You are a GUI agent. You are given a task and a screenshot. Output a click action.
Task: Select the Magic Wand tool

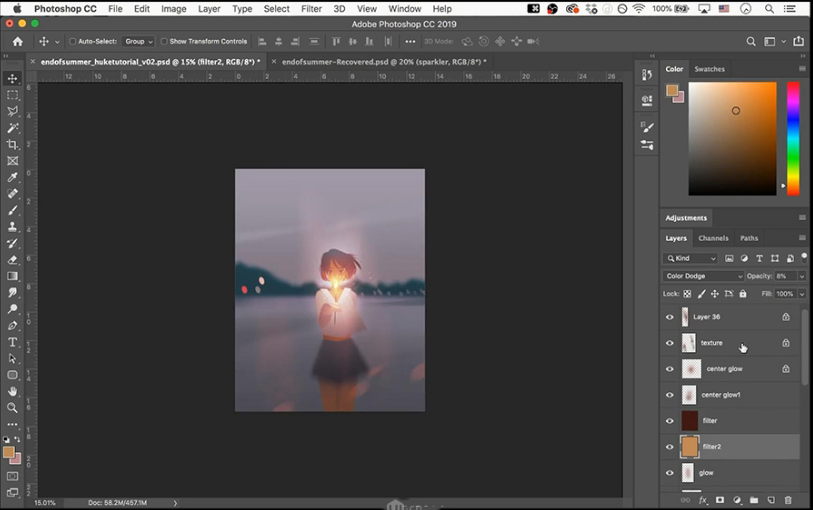pyautogui.click(x=13, y=128)
